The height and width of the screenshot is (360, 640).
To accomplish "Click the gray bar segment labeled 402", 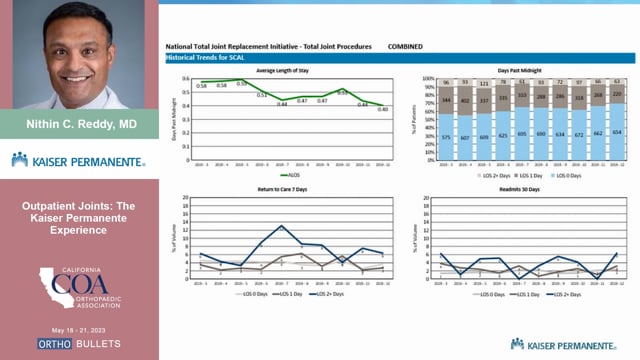I will tap(465, 101).
